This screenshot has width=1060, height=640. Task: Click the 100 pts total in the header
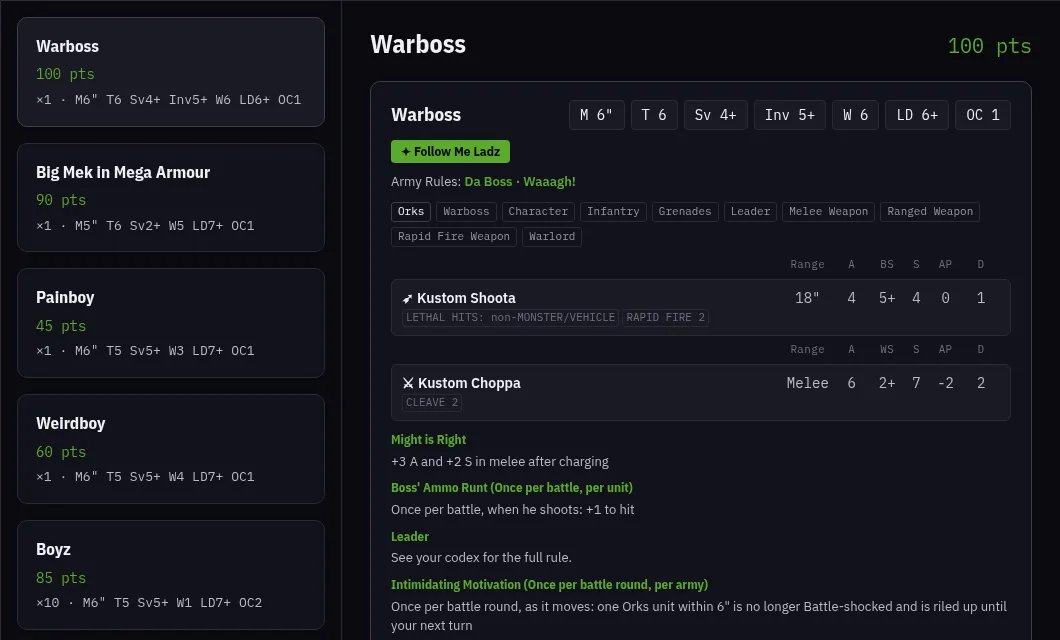pyautogui.click(x=989, y=46)
